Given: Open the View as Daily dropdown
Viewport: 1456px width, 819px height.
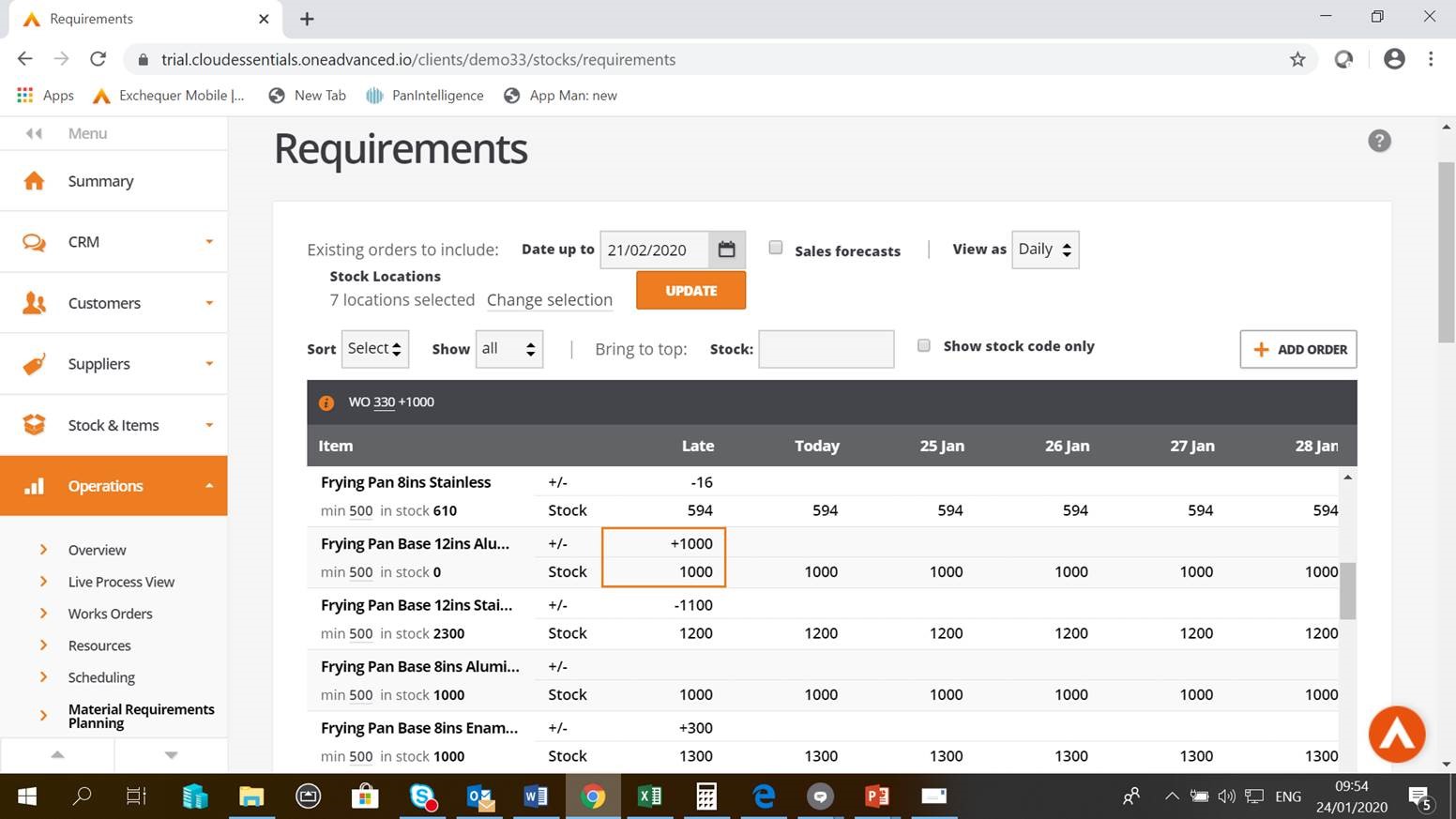Looking at the screenshot, I should 1045,250.
